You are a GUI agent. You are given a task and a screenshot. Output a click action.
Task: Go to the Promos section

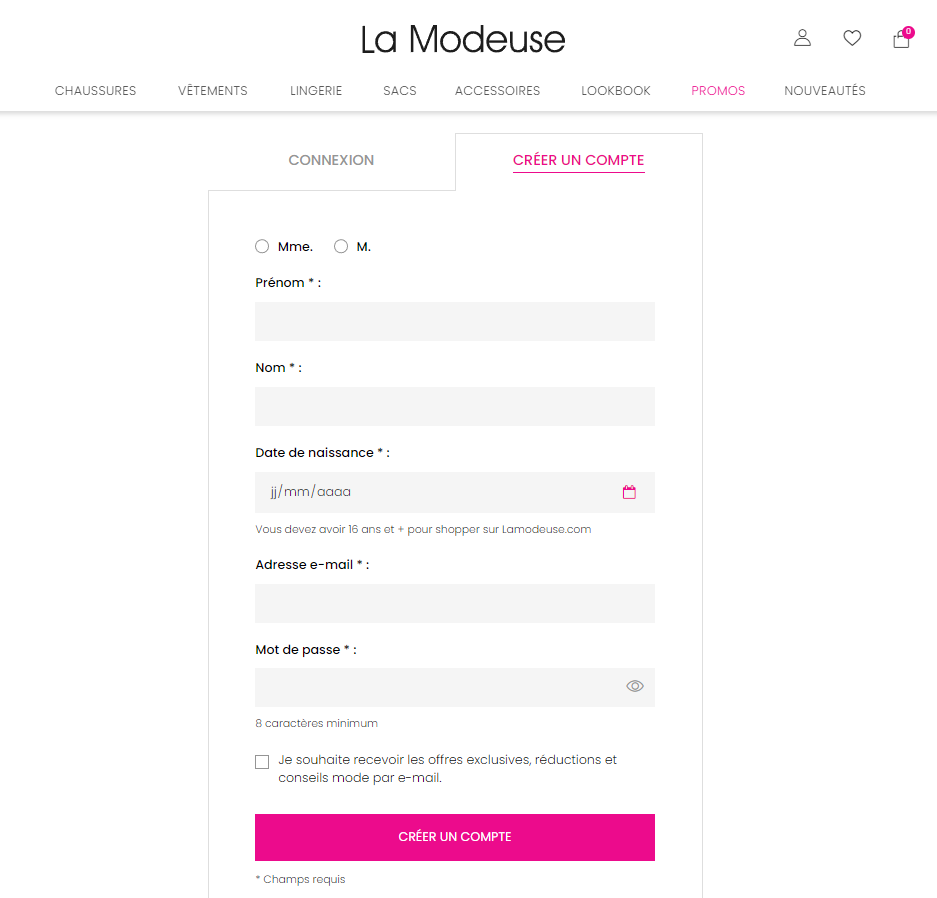[x=718, y=91]
